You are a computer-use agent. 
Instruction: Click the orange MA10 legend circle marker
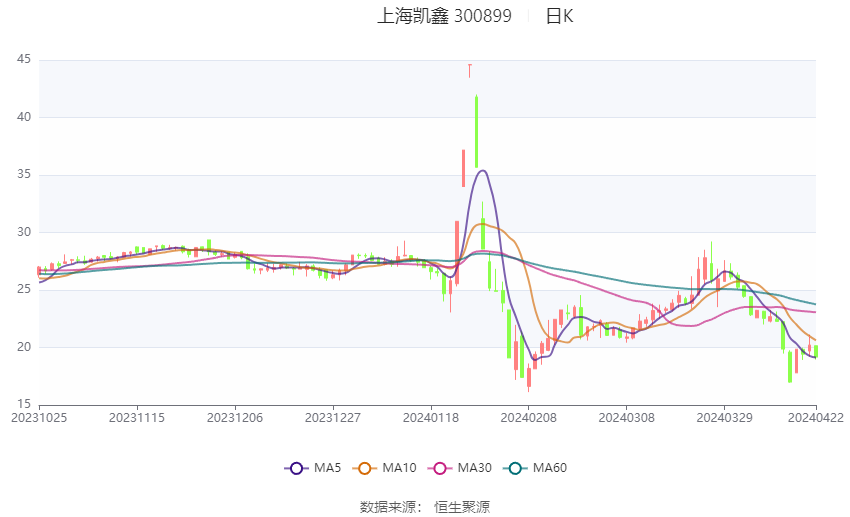pos(365,468)
